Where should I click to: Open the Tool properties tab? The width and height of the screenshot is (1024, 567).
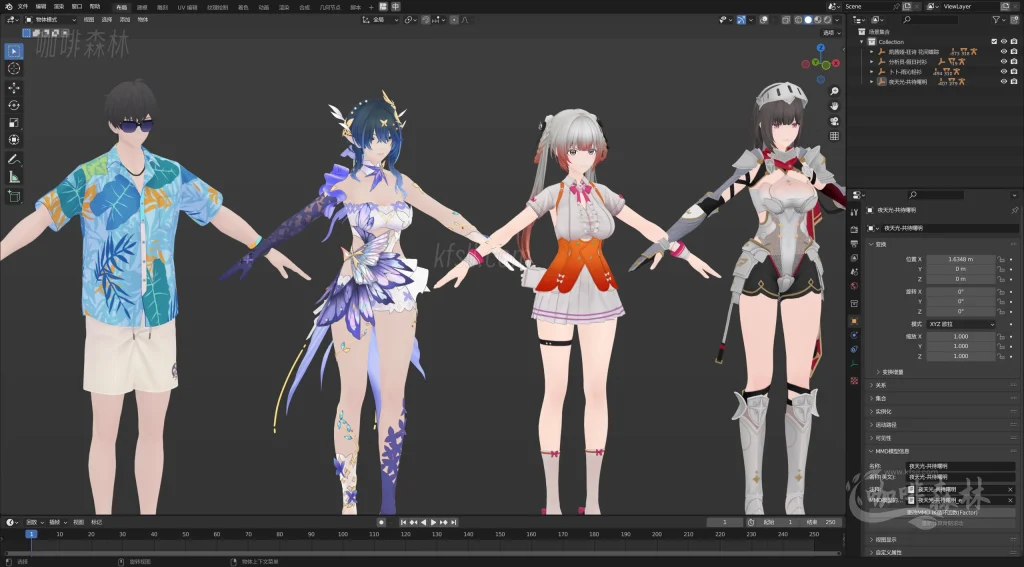(x=854, y=212)
